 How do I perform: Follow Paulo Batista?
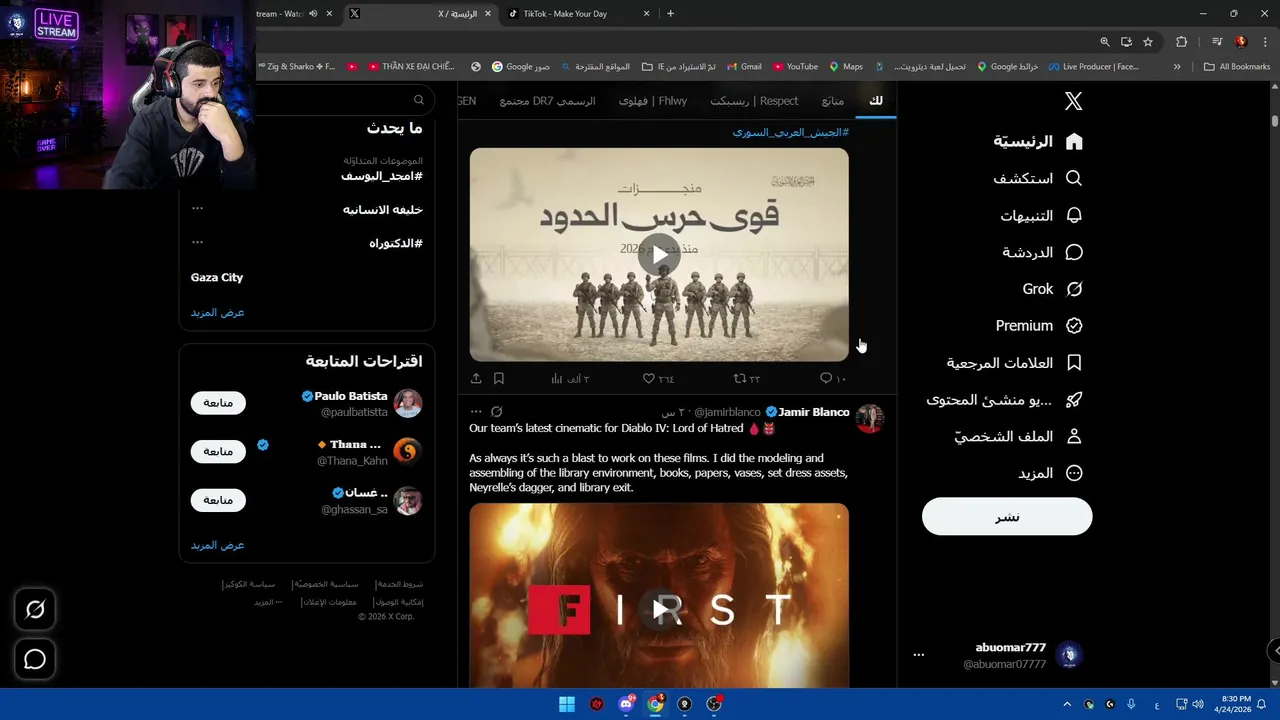pos(218,403)
